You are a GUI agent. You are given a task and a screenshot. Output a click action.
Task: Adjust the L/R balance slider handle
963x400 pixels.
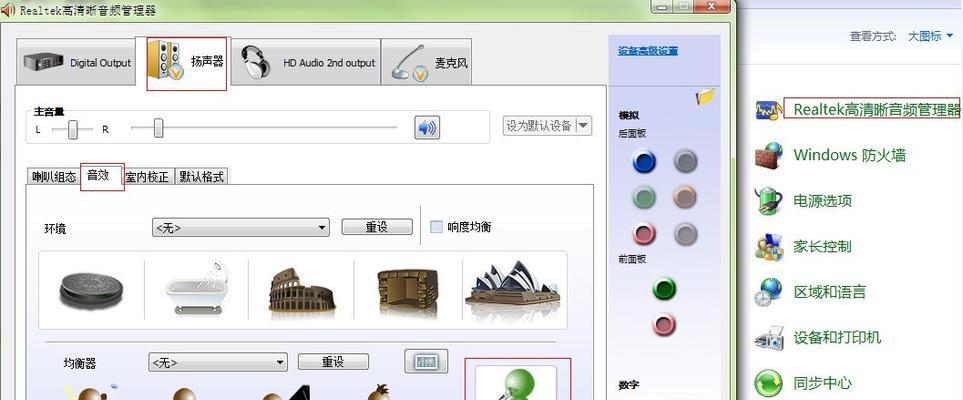(72, 130)
